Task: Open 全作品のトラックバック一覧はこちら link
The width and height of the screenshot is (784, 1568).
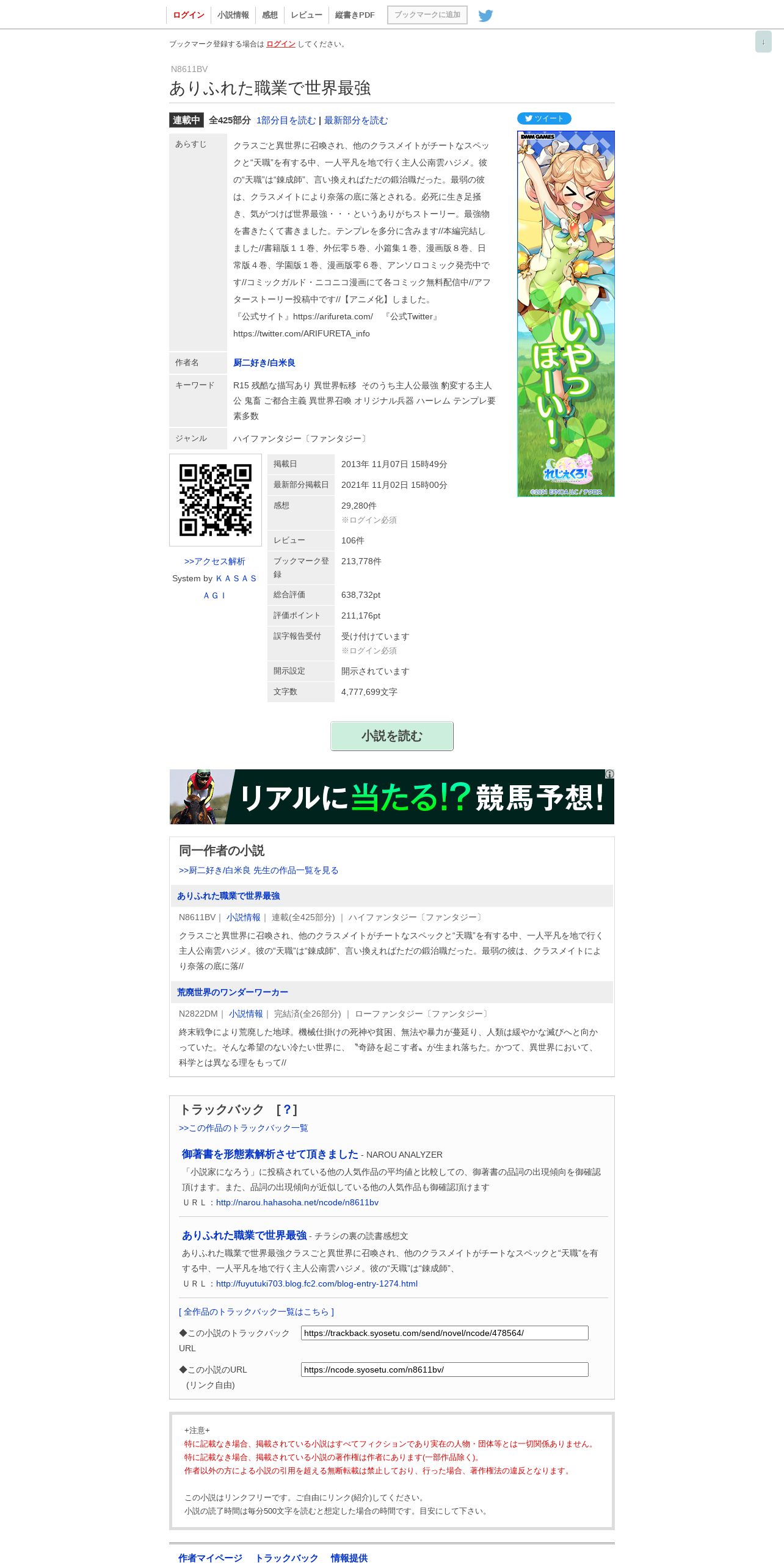Action: [256, 1312]
